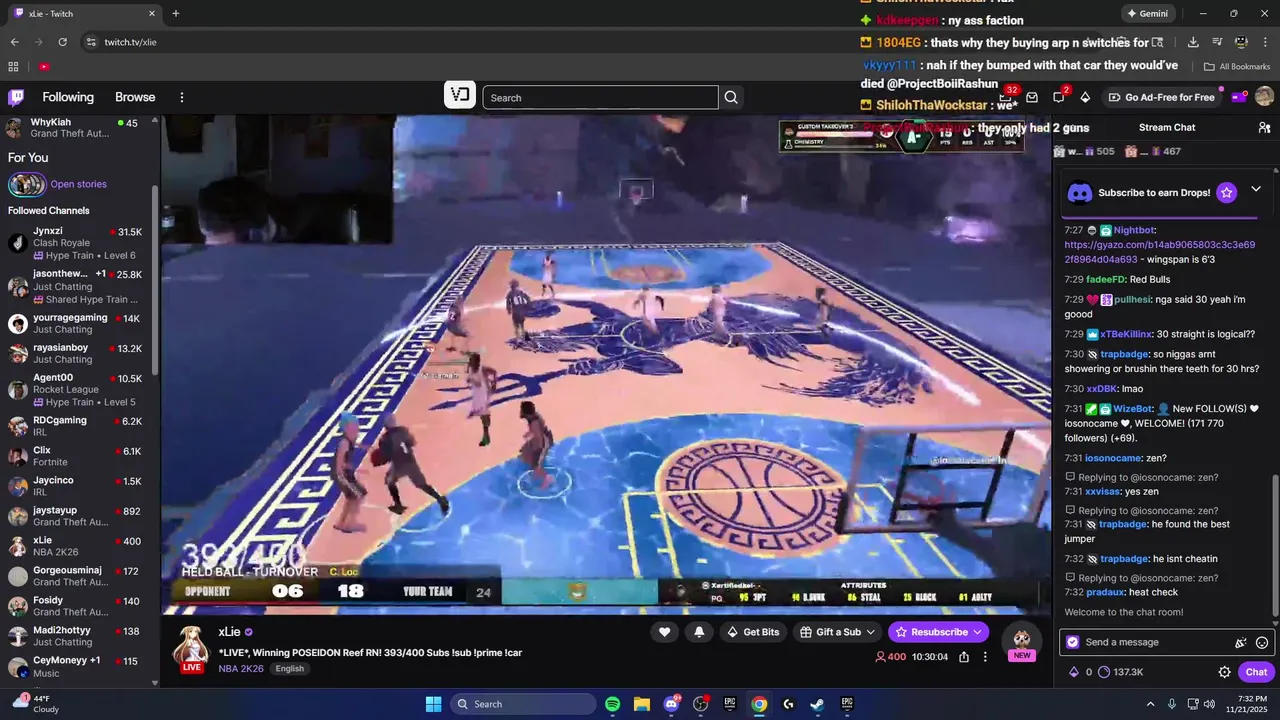Select the xLie - Twitch browser tab
1280x720 pixels.
pos(84,14)
